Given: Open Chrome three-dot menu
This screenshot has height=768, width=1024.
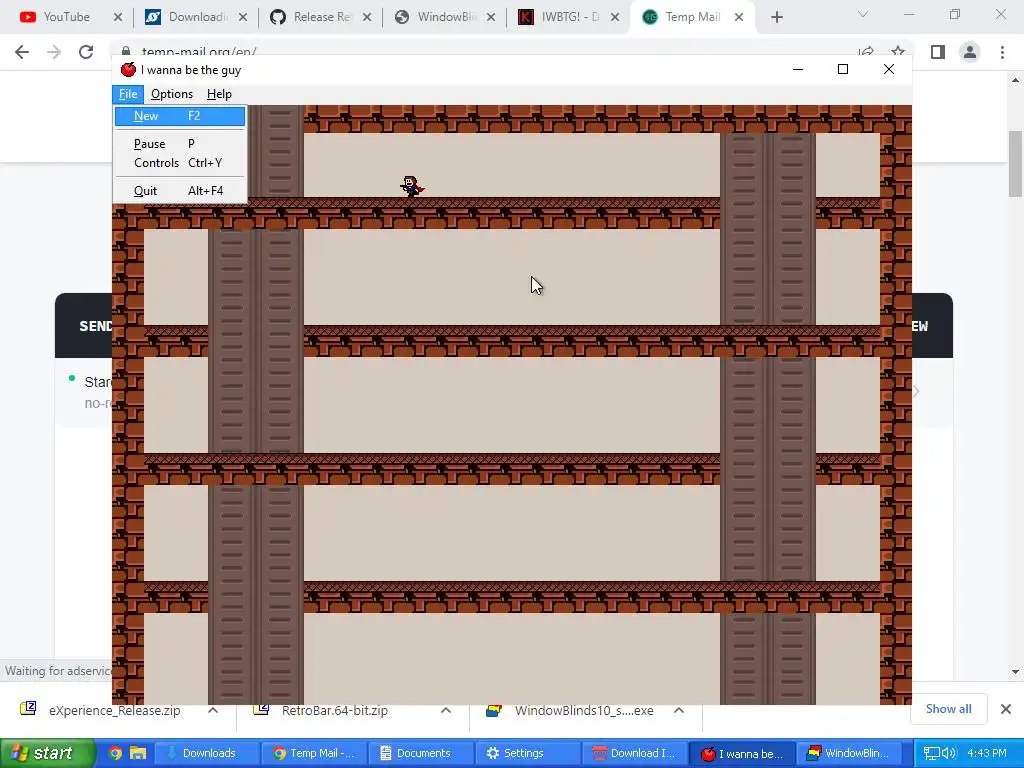Looking at the screenshot, I should coord(1002,52).
